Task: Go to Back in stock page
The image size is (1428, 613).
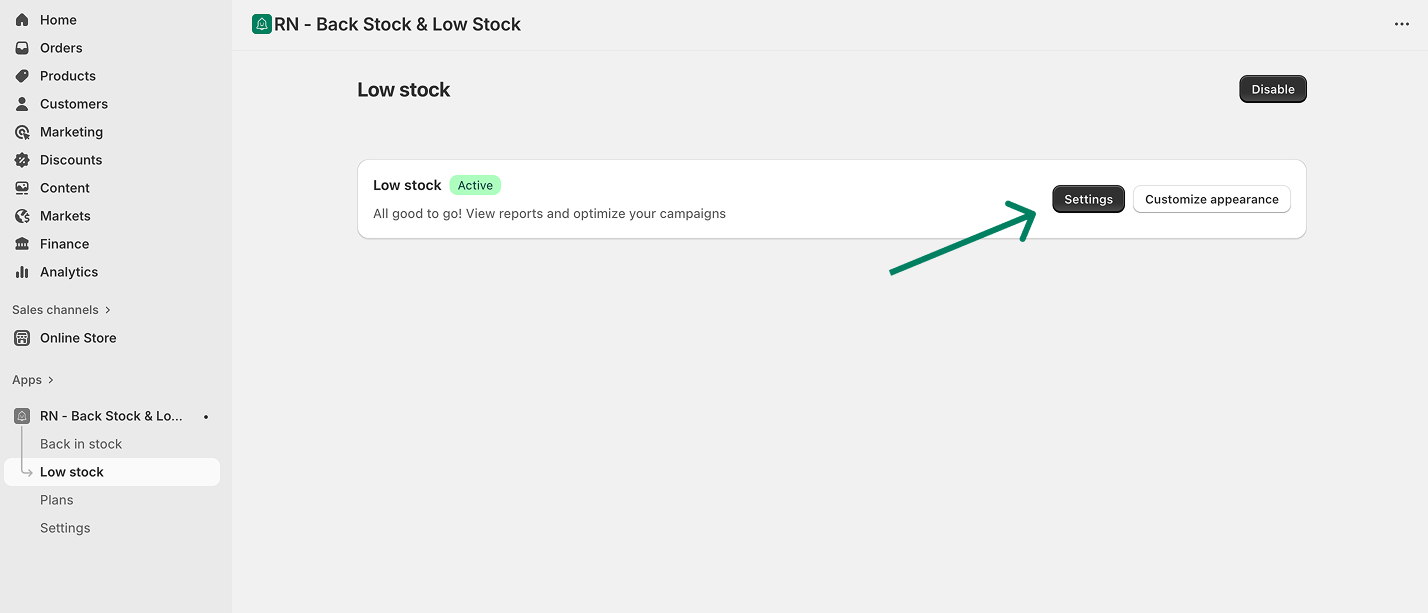Action: (x=81, y=444)
